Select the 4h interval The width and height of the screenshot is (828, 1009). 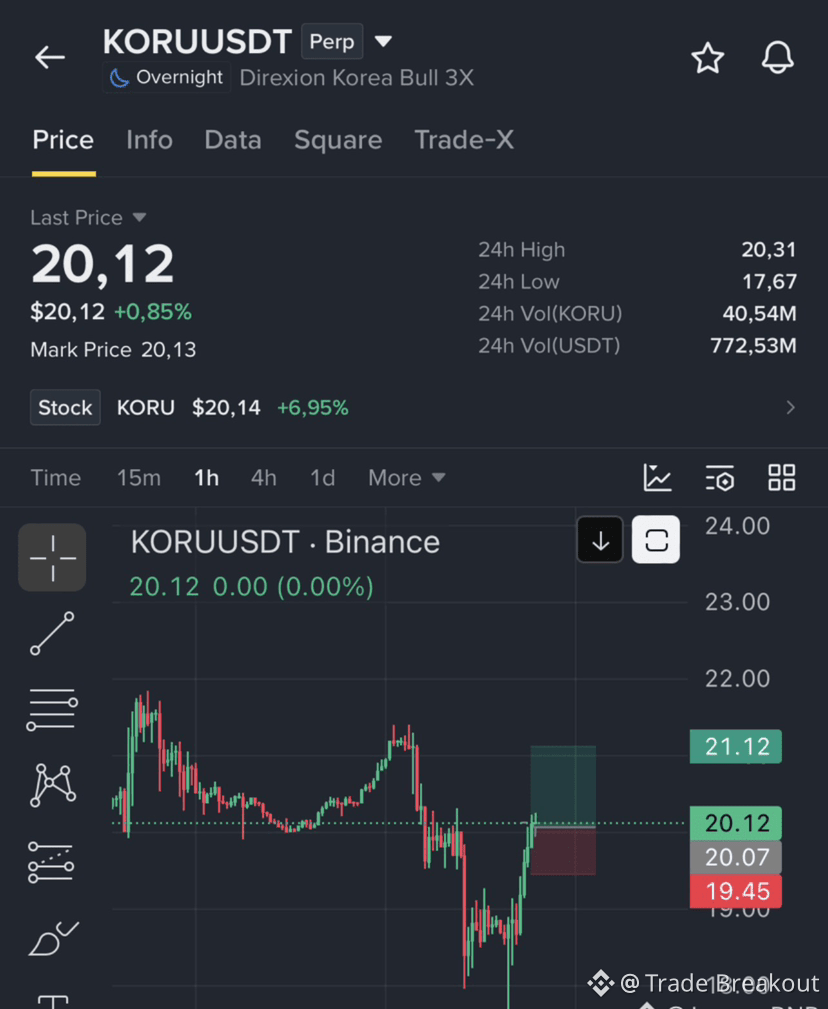264,478
